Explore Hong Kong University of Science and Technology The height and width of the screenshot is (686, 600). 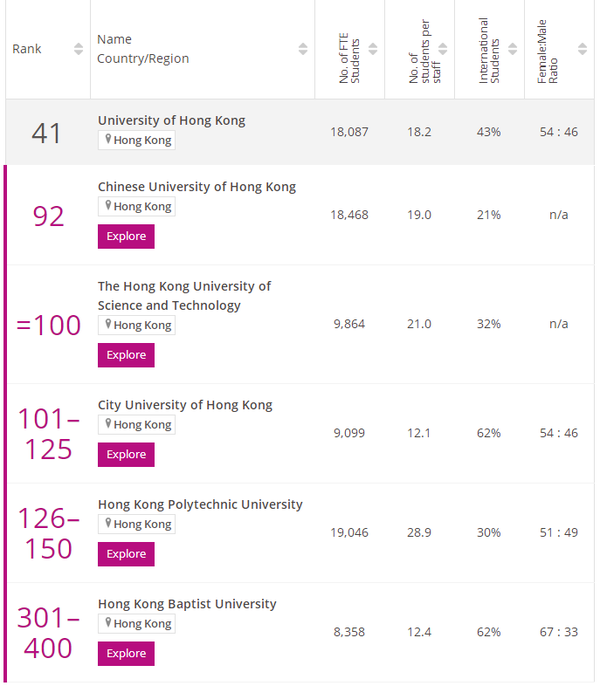(x=126, y=355)
